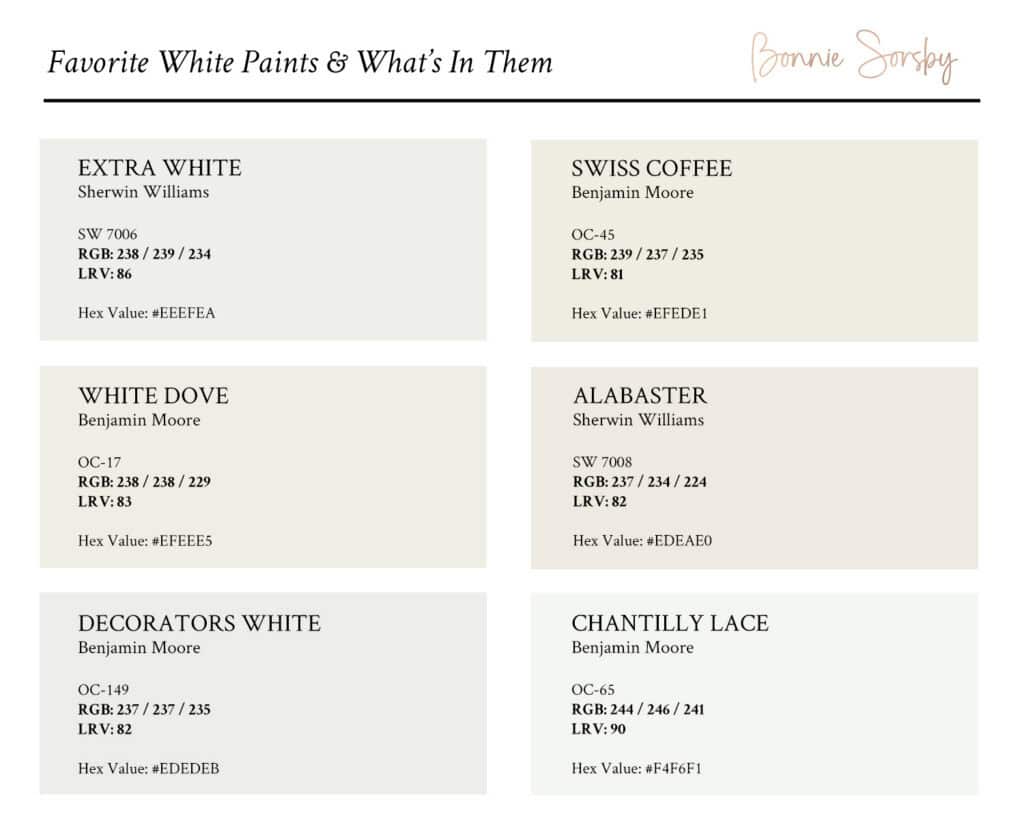Click hex value #EEEFEA text
Image resolution: width=1024 pixels, height=836 pixels.
[147, 313]
